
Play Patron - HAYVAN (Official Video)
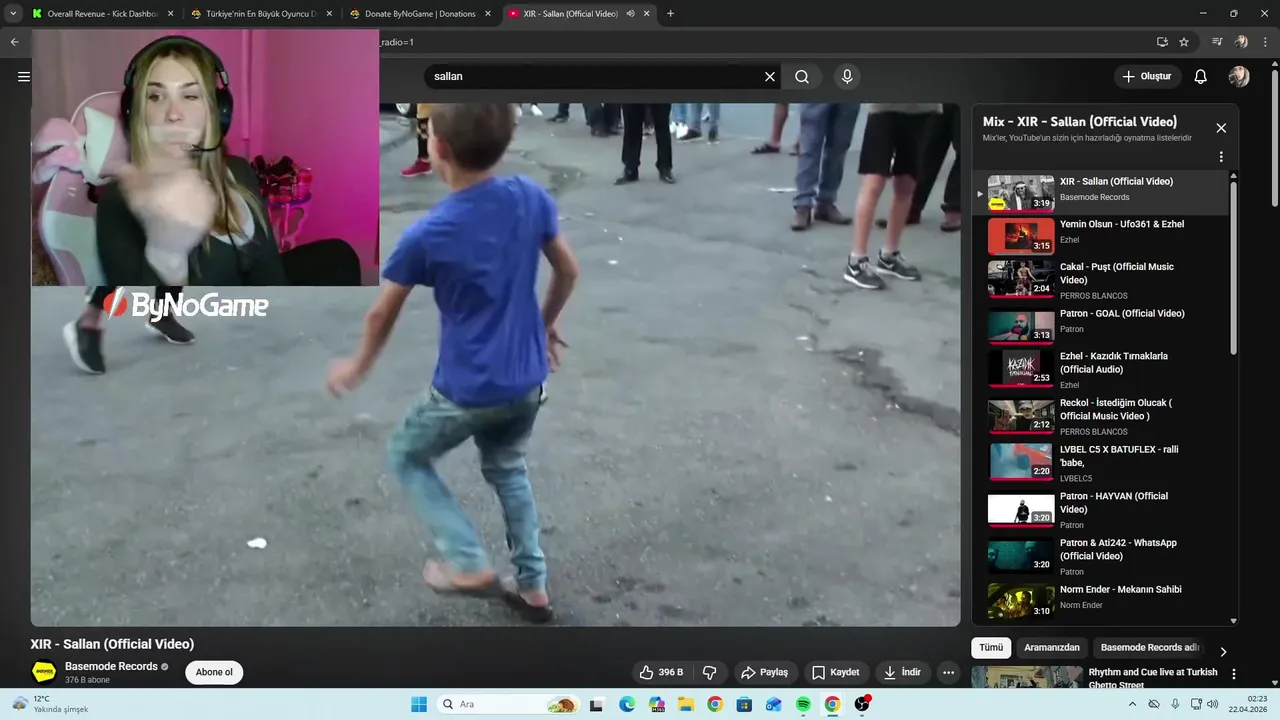pyautogui.click(x=1100, y=509)
